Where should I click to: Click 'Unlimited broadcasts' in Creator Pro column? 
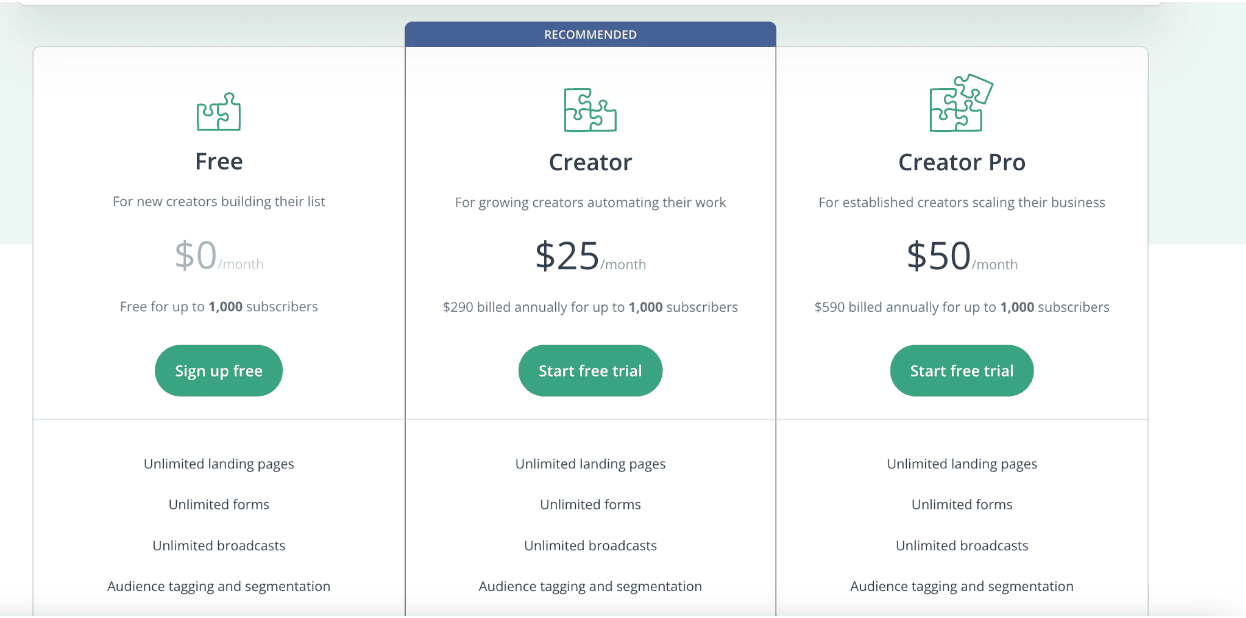(x=962, y=546)
